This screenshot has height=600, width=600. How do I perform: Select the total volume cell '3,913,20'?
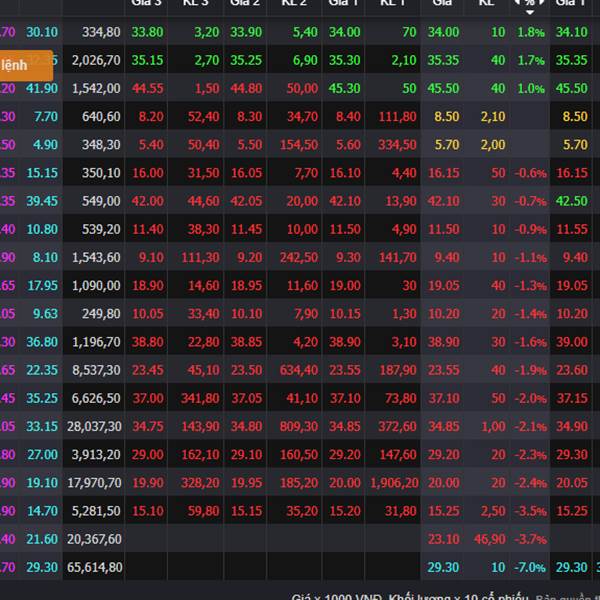(x=96, y=455)
